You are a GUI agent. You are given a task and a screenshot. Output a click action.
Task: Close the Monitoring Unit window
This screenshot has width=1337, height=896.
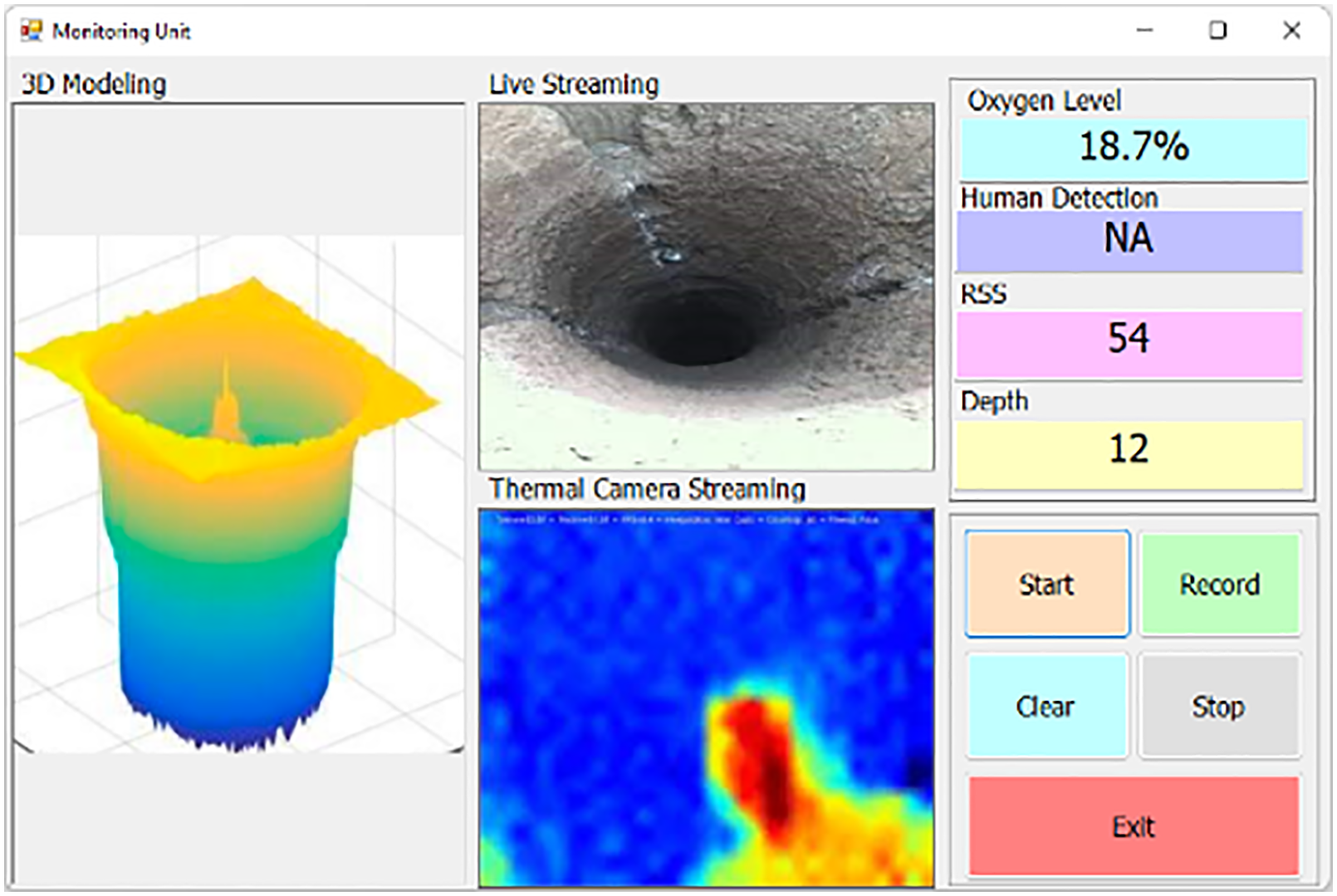pos(1290,31)
